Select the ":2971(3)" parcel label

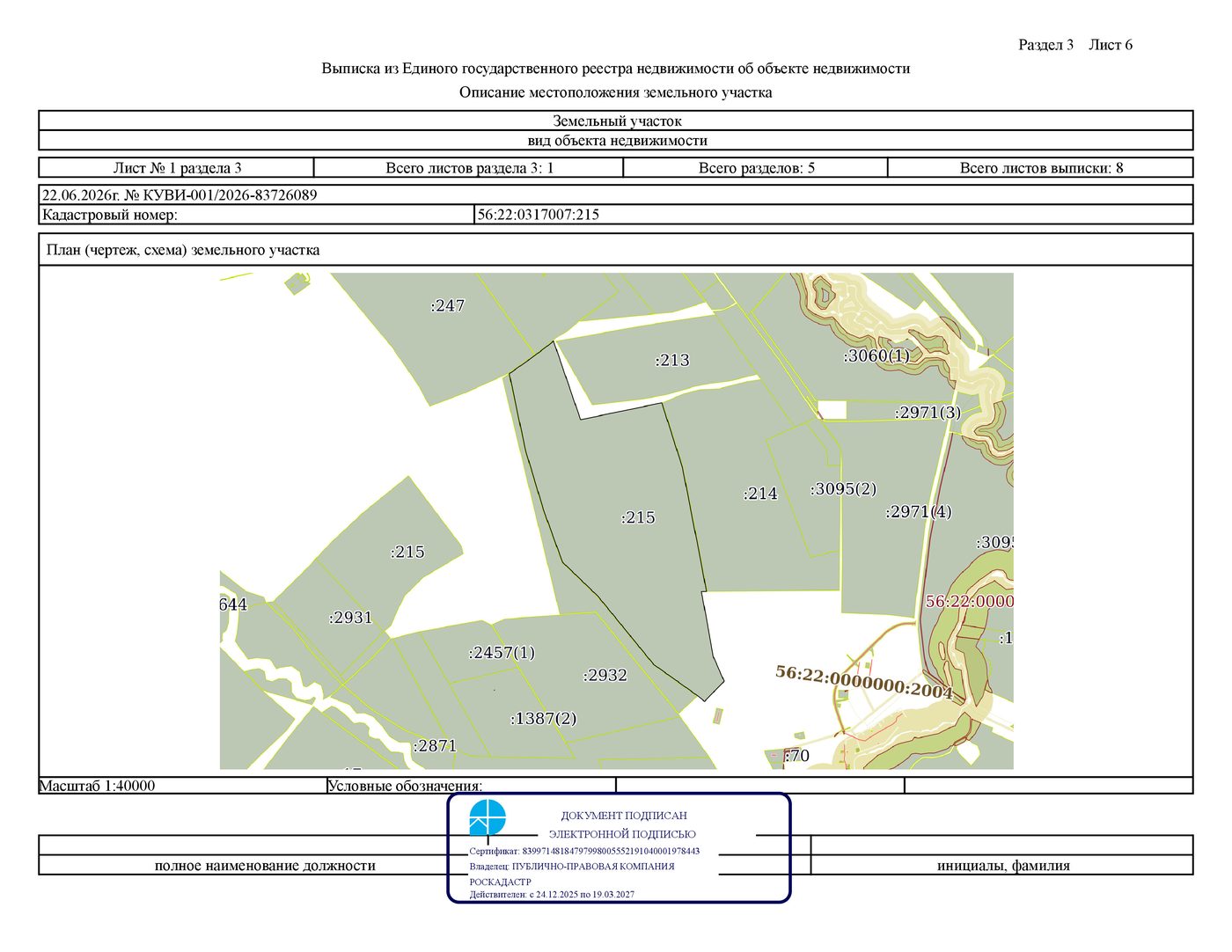(x=928, y=413)
